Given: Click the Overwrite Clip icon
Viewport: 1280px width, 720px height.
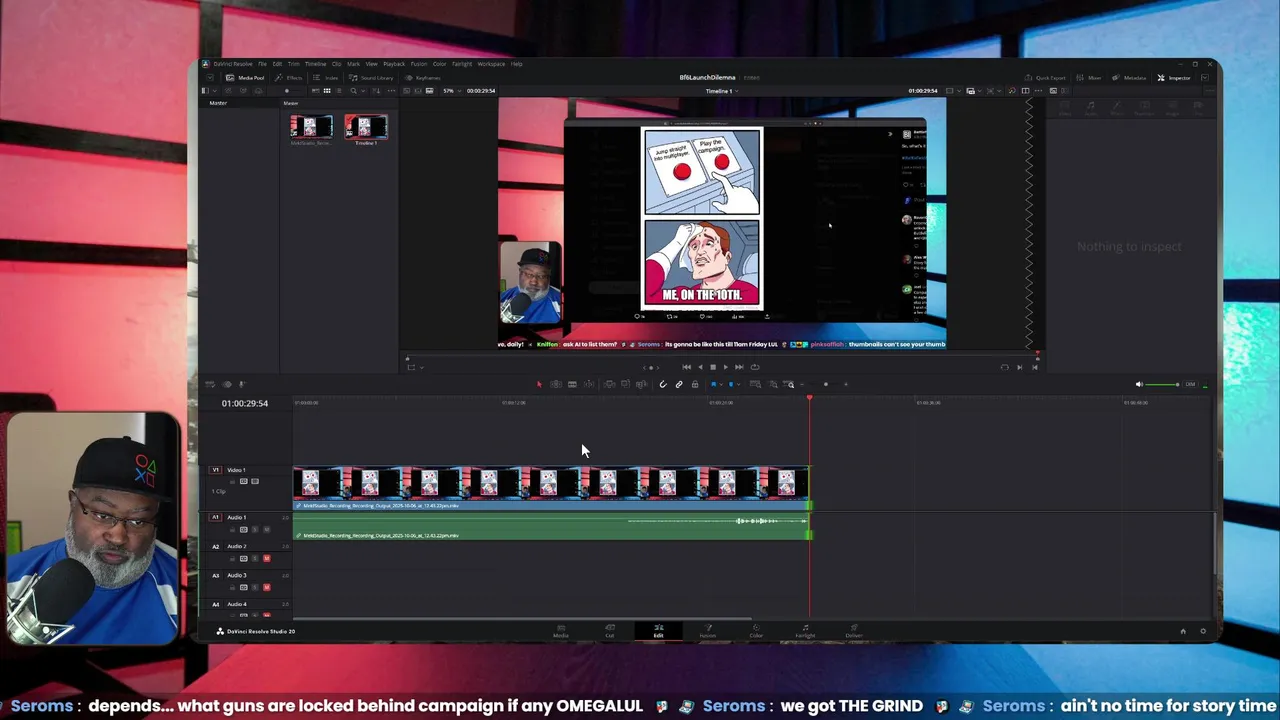Looking at the screenshot, I should pos(625,384).
